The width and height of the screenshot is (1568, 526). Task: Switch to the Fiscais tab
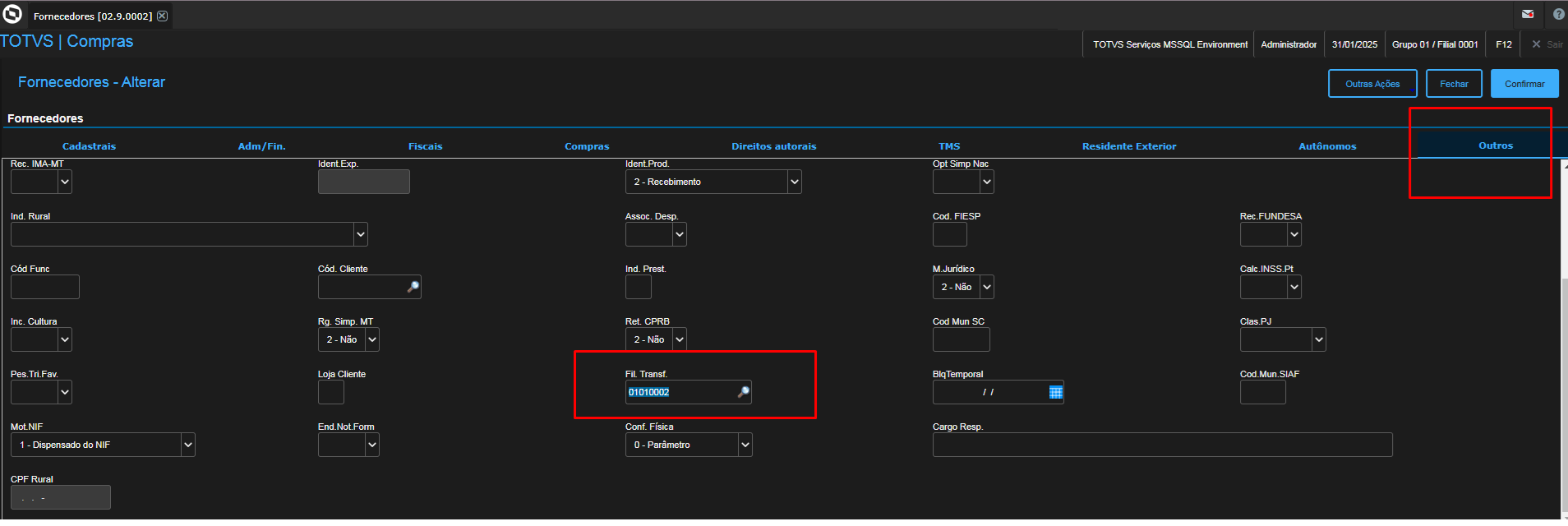(426, 146)
